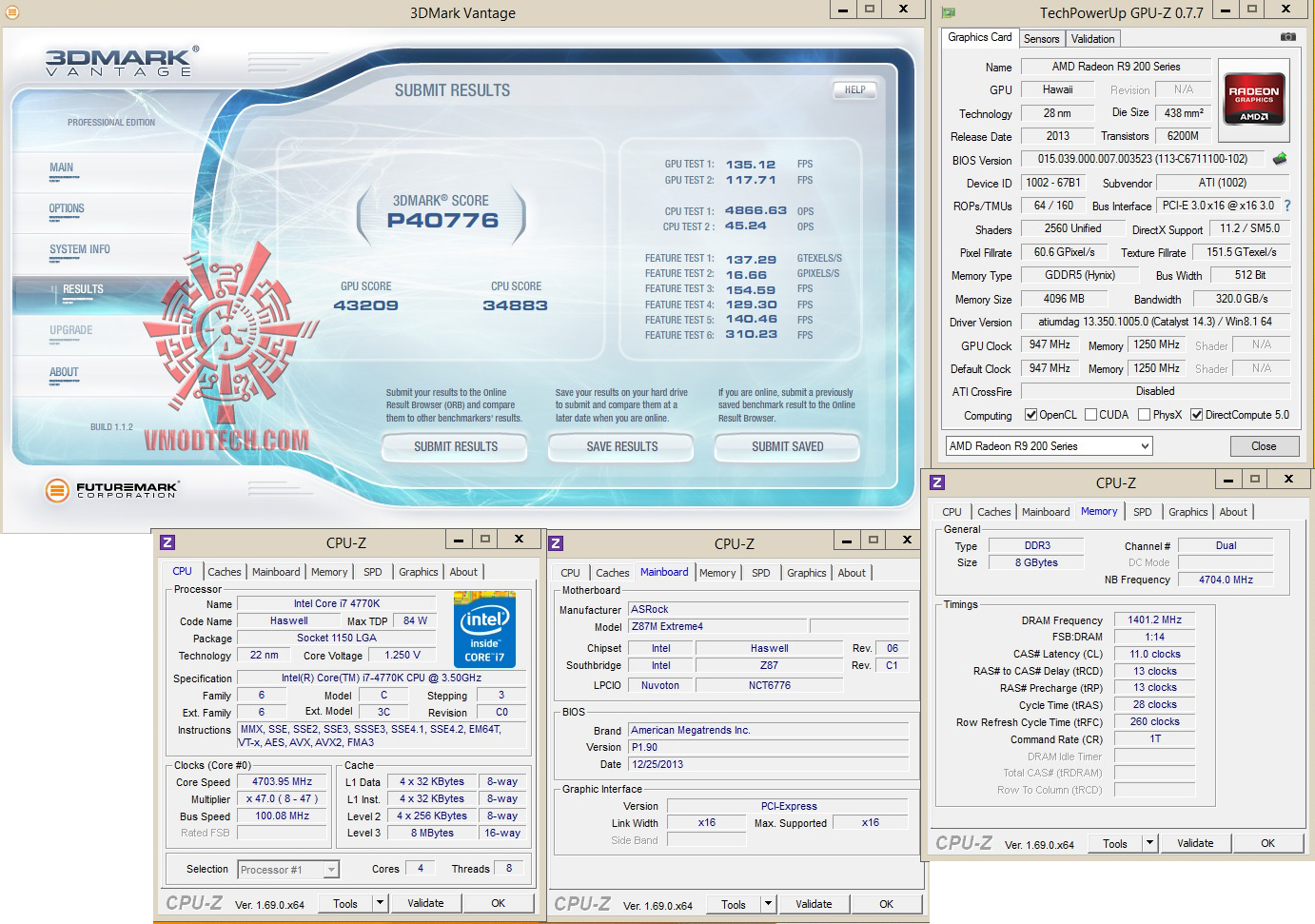Click the CPU-Z icon in the CPU window title
1315x924 pixels.
167,542
